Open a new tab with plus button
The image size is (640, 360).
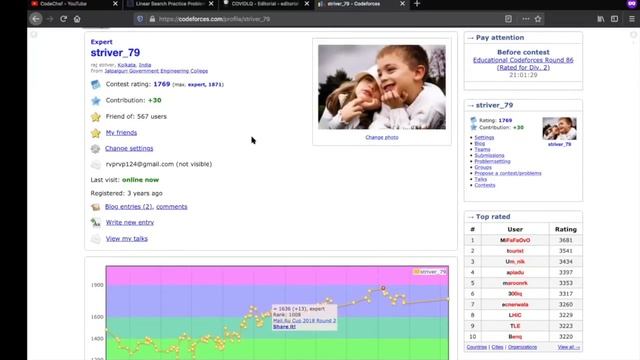pos(417,4)
